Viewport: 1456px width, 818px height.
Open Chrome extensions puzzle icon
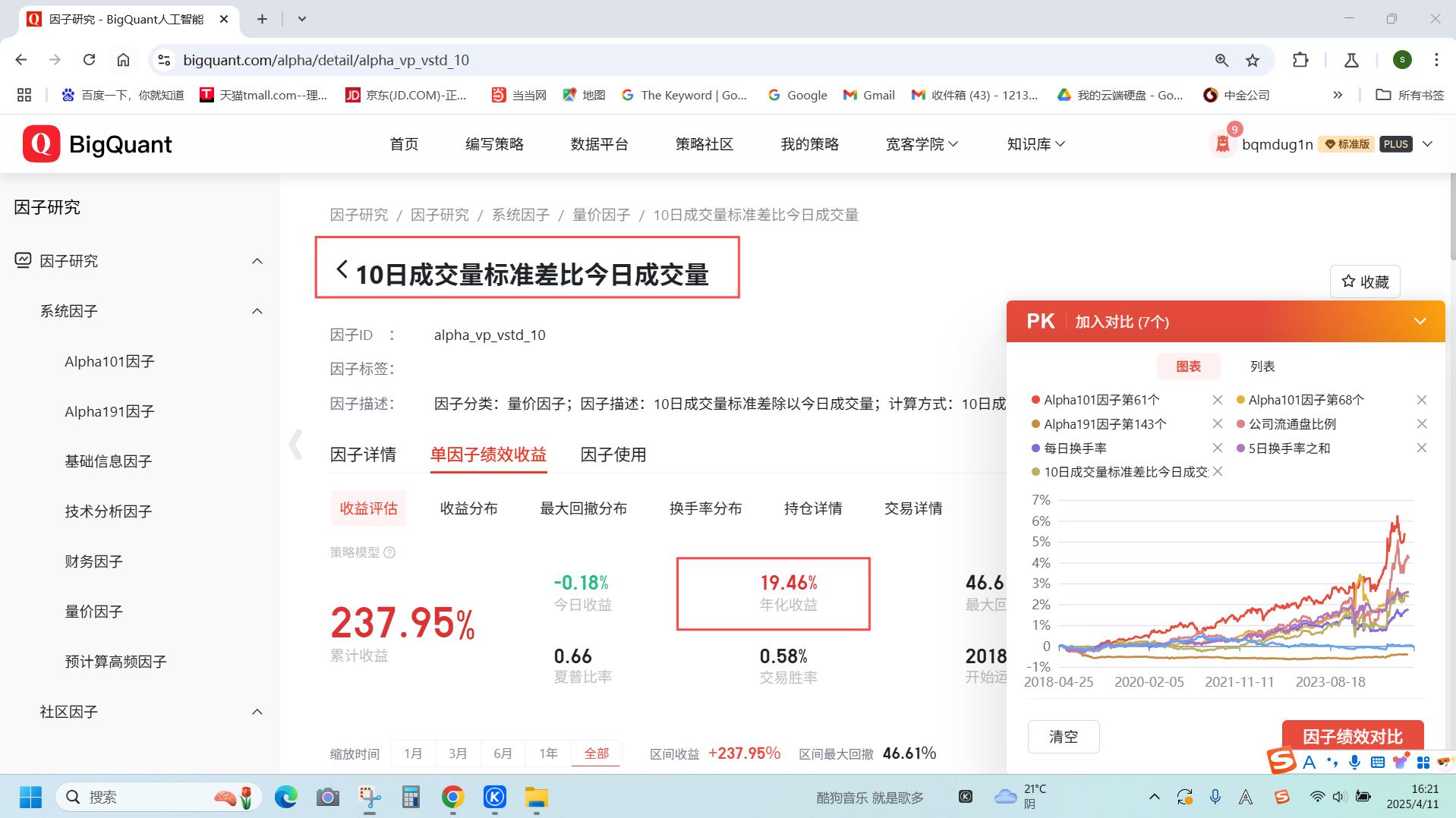pyautogui.click(x=1300, y=60)
